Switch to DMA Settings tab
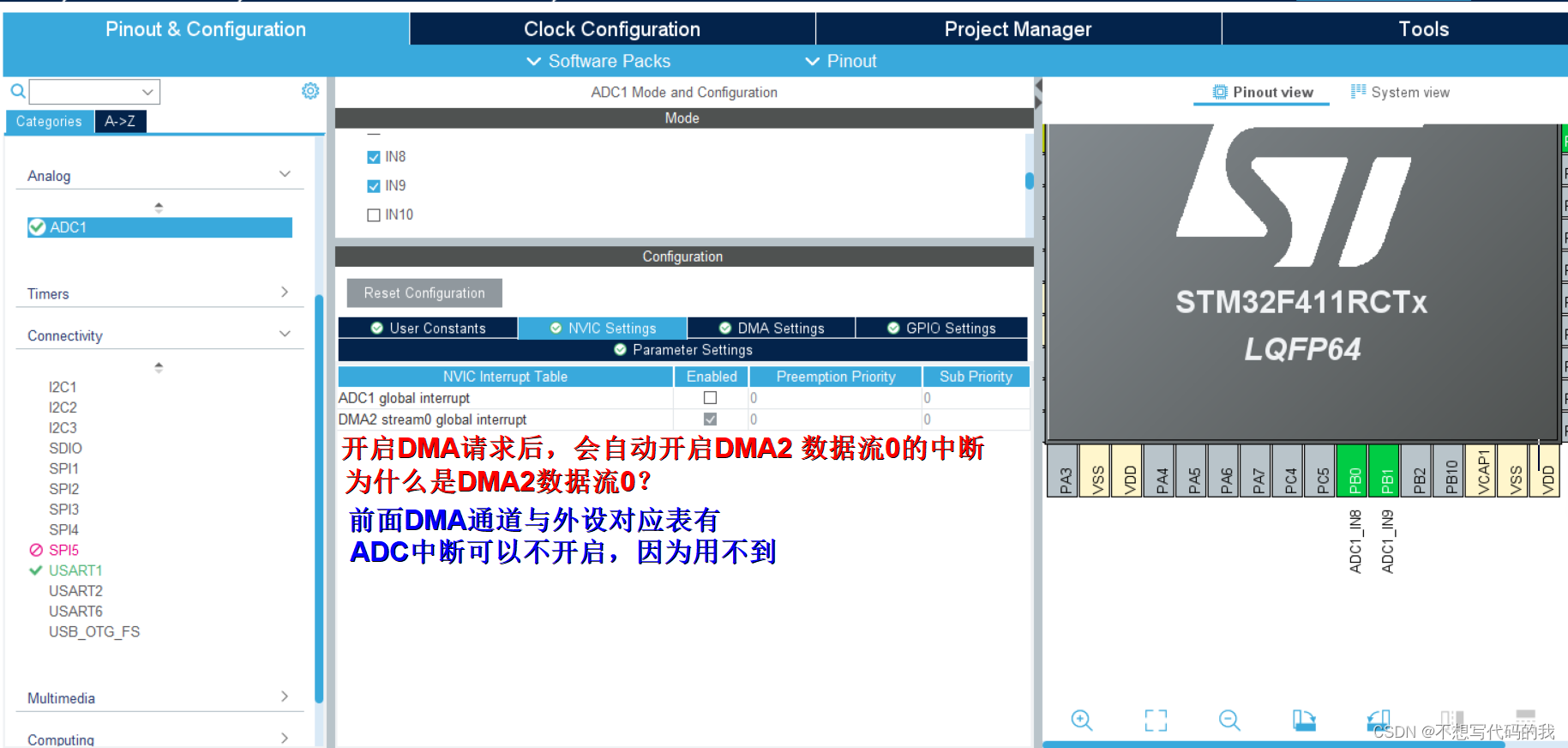This screenshot has height=748, width=1568. [x=772, y=329]
